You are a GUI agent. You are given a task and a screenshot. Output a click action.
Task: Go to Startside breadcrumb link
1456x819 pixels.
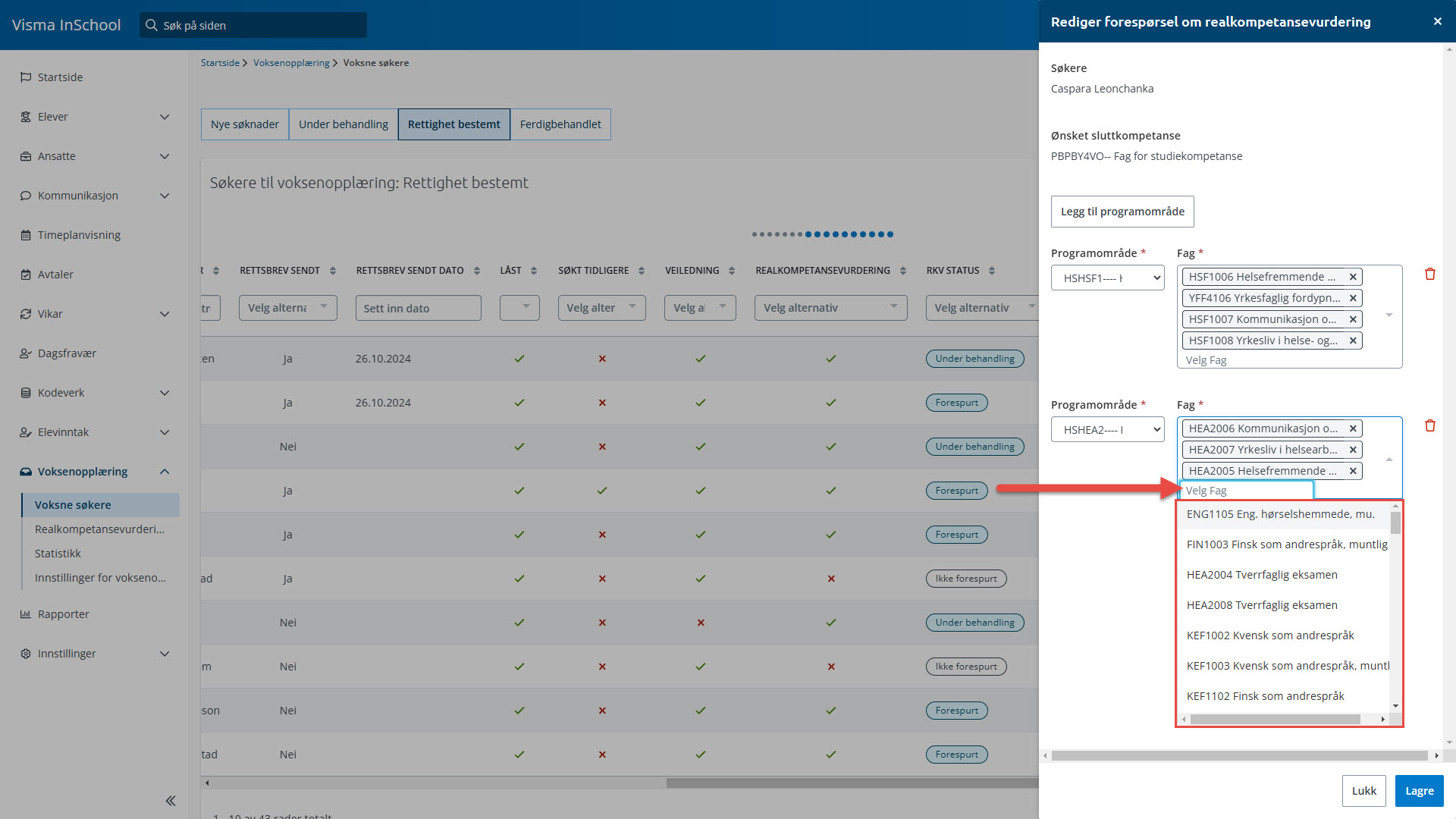[220, 63]
